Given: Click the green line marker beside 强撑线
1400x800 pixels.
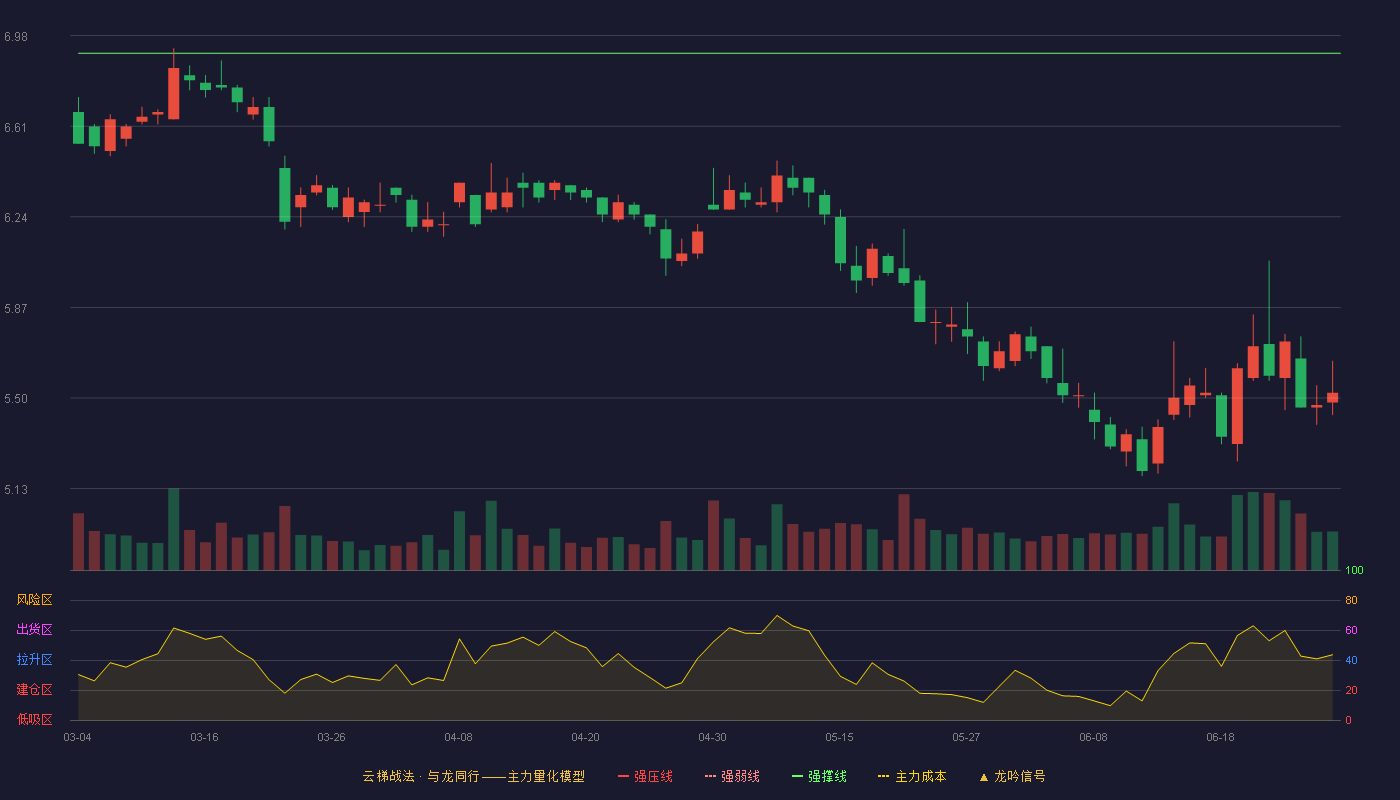Looking at the screenshot, I should tap(798, 776).
